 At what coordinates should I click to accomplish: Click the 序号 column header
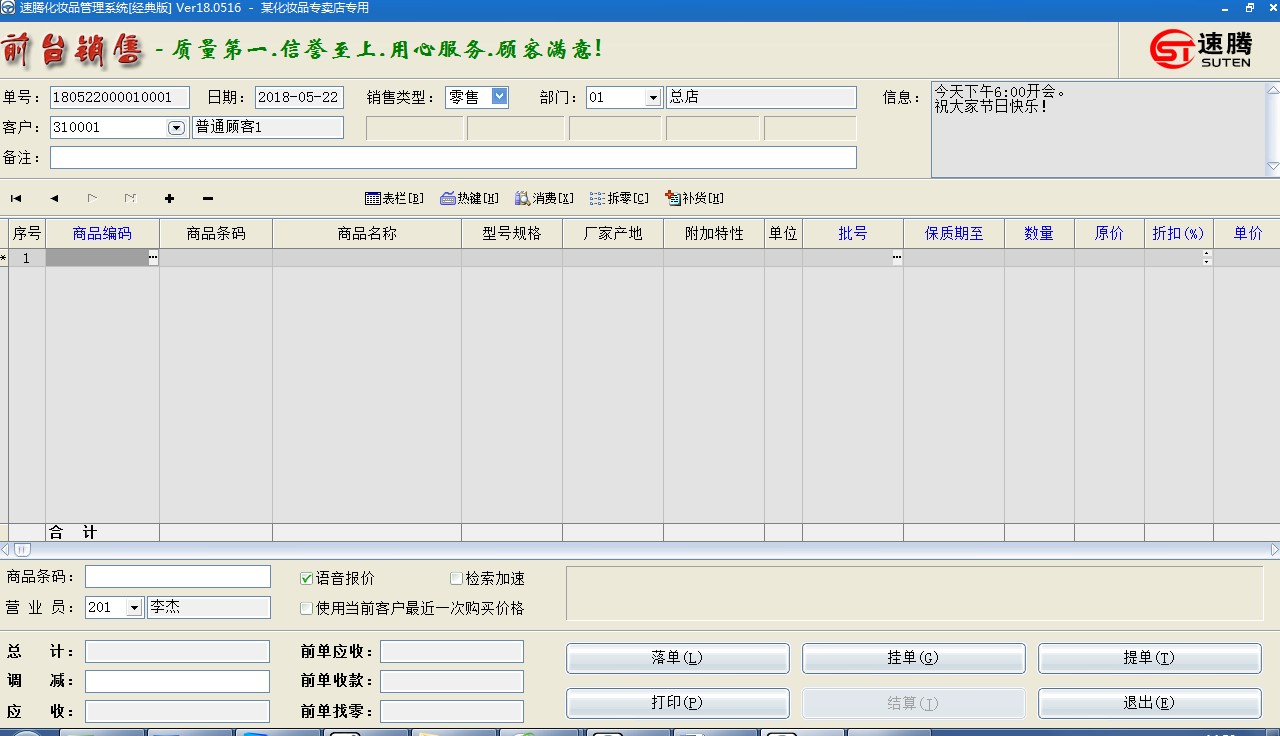click(27, 233)
